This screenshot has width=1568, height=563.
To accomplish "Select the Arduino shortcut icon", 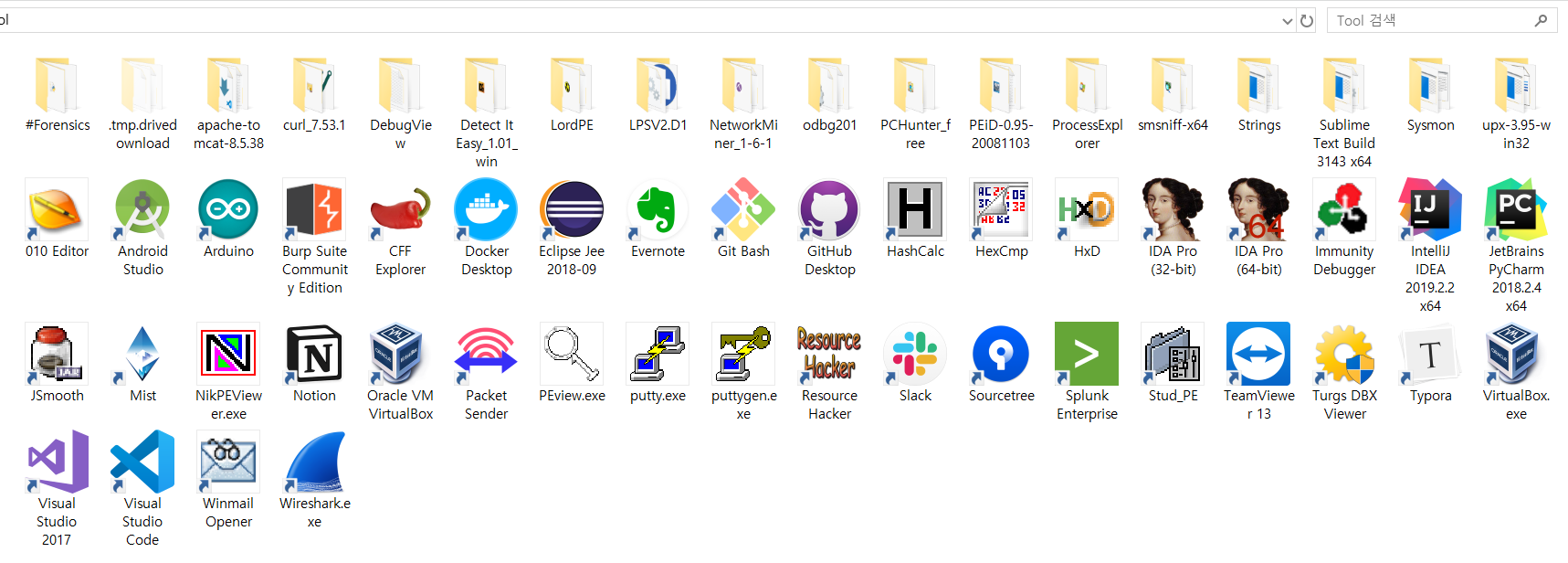I will coord(228,209).
